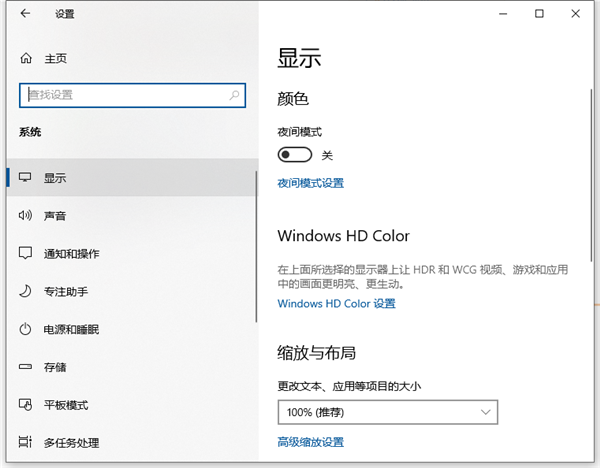Screen dimensions: 600x468
Task: Click the 查找设置 search field
Action: pyautogui.click(x=125, y=95)
